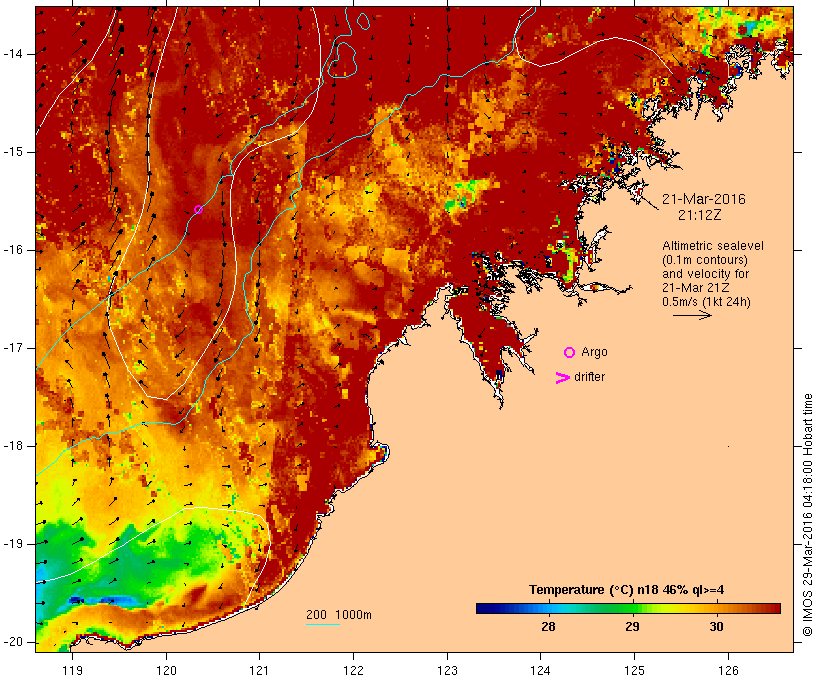Click the 'and velocity for' text line
This screenshot has height=680, width=820.
coord(705,274)
